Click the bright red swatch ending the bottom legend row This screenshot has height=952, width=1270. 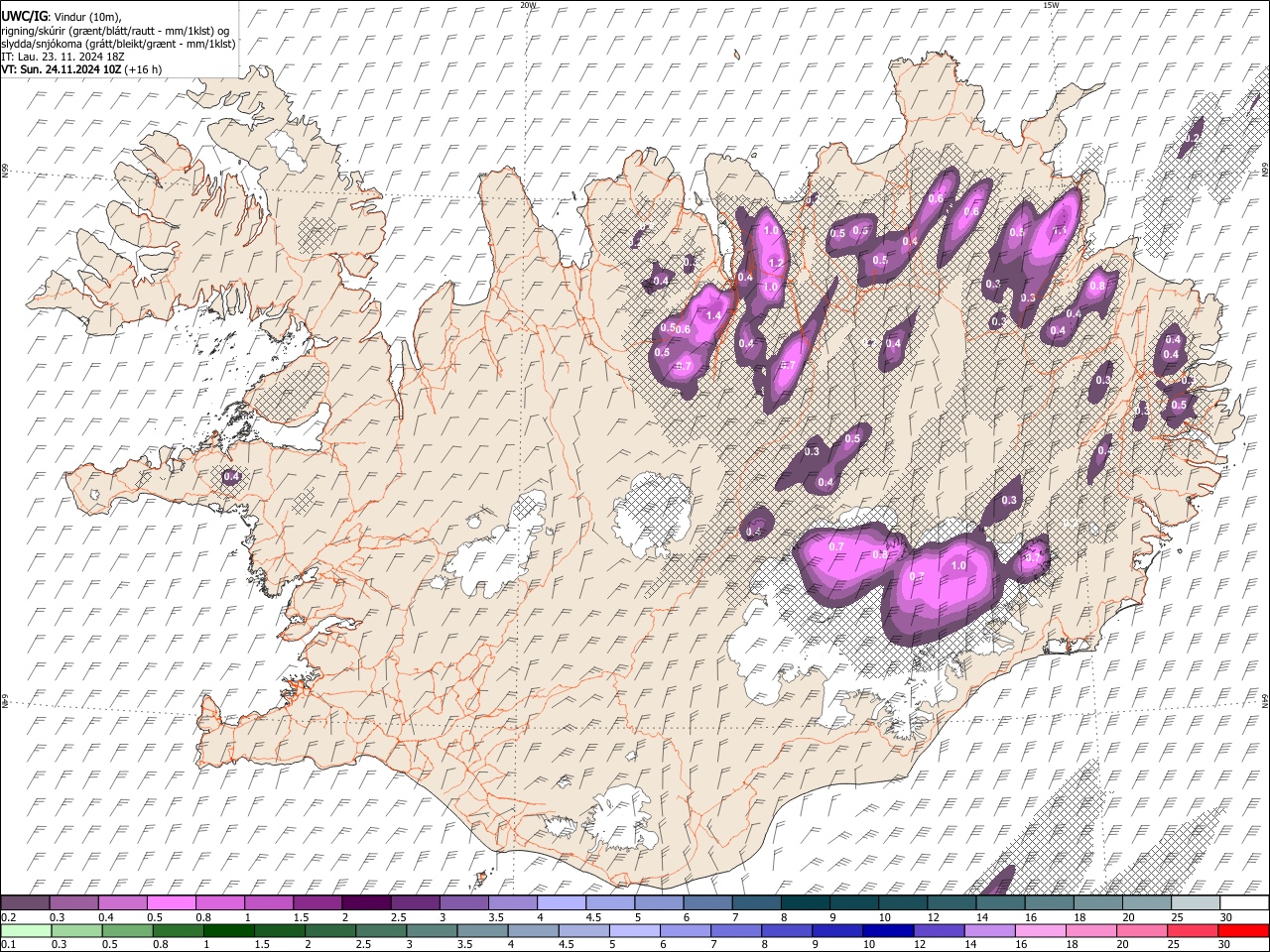pyautogui.click(x=1243, y=930)
